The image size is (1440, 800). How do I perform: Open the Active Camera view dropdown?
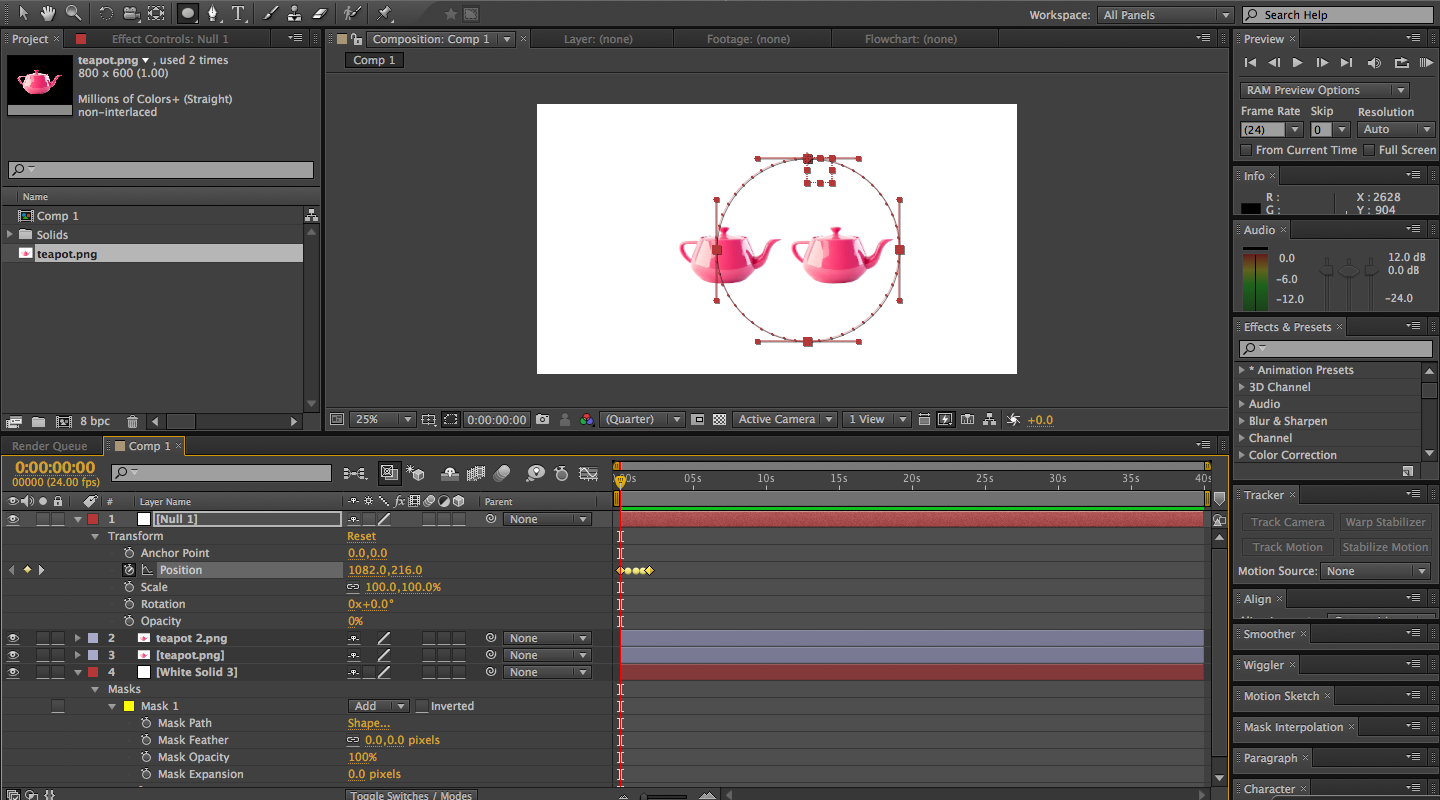coord(784,420)
